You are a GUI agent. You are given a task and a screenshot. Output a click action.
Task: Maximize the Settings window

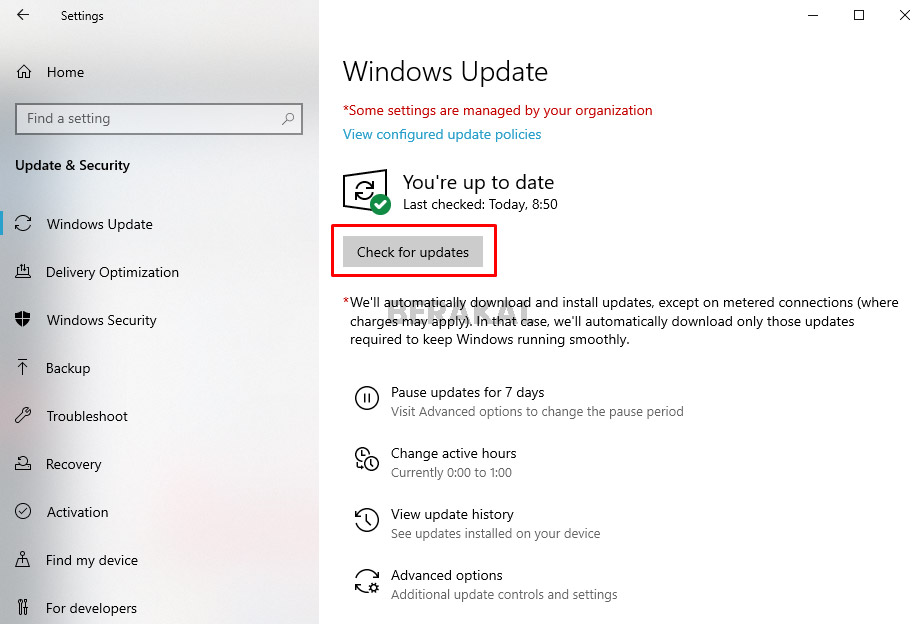[859, 15]
